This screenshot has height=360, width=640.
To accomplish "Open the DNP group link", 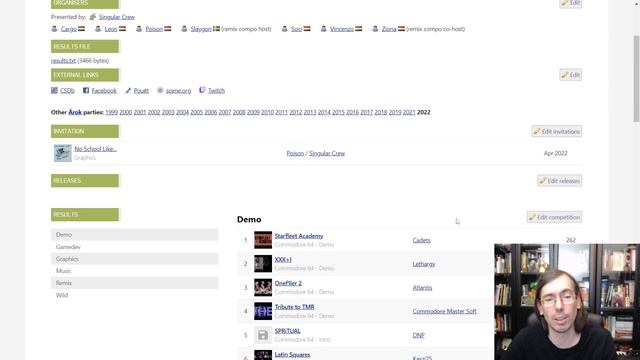I will (x=418, y=336).
